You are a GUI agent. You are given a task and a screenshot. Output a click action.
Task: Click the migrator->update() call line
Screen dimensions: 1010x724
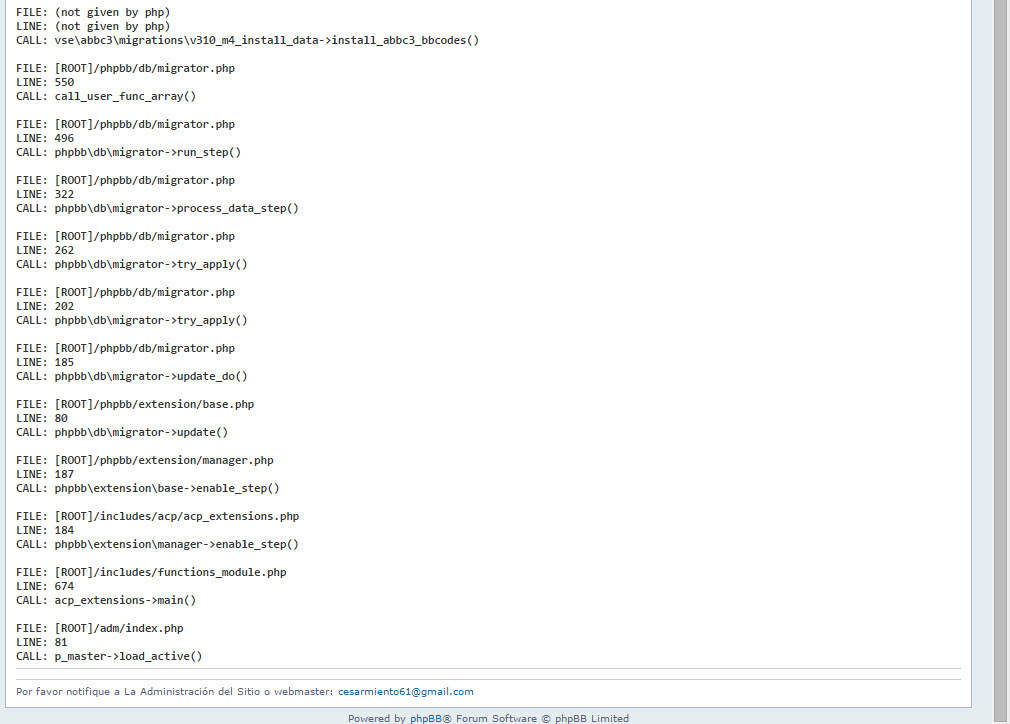pos(141,432)
